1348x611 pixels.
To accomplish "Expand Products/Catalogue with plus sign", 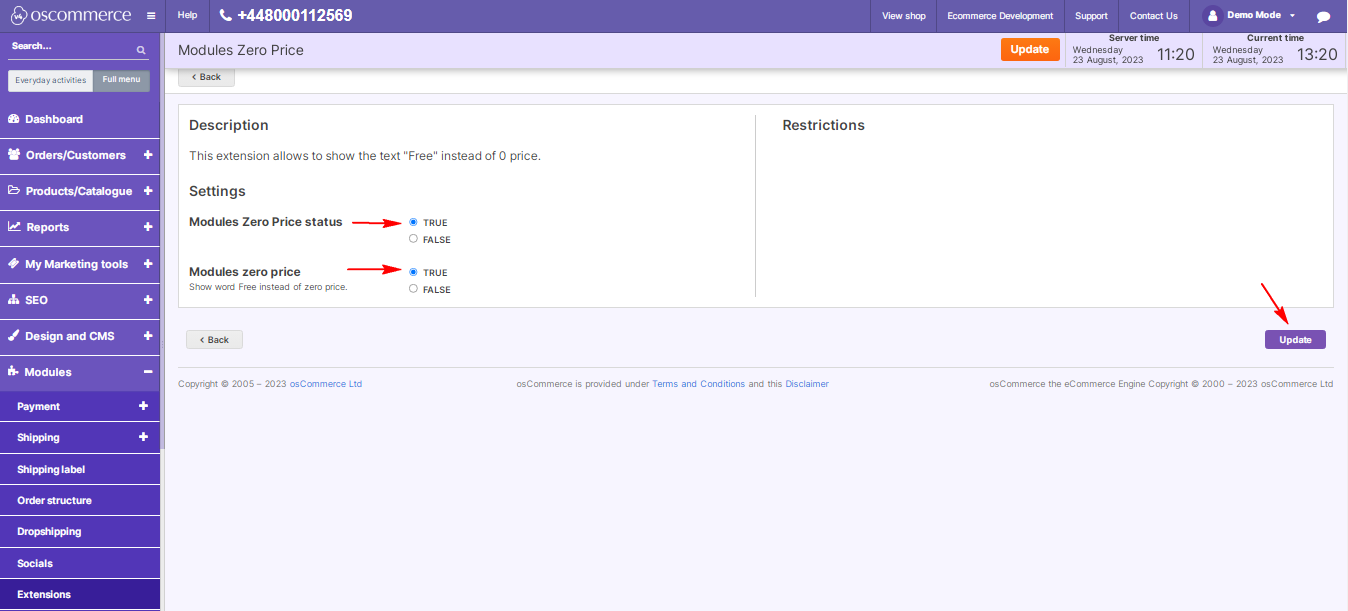I will click(x=148, y=191).
